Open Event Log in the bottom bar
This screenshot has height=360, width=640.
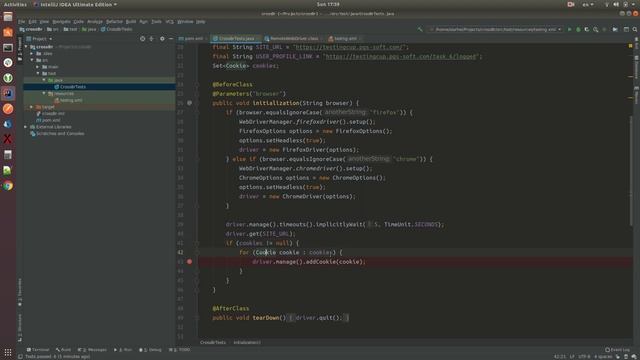(x=618, y=350)
